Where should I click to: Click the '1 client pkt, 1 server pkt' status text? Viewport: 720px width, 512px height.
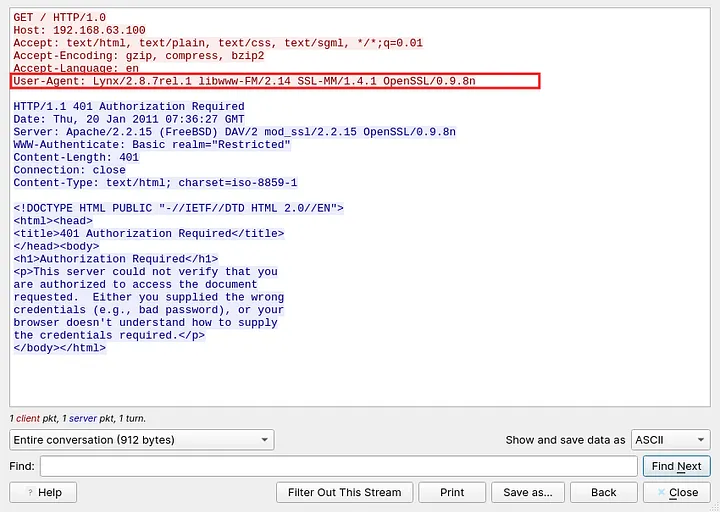point(78,418)
